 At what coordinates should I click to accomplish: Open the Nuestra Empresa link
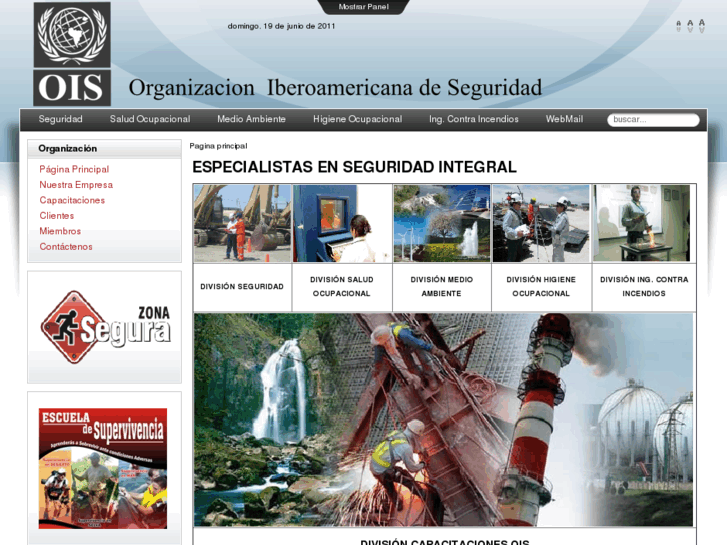[x=76, y=185]
